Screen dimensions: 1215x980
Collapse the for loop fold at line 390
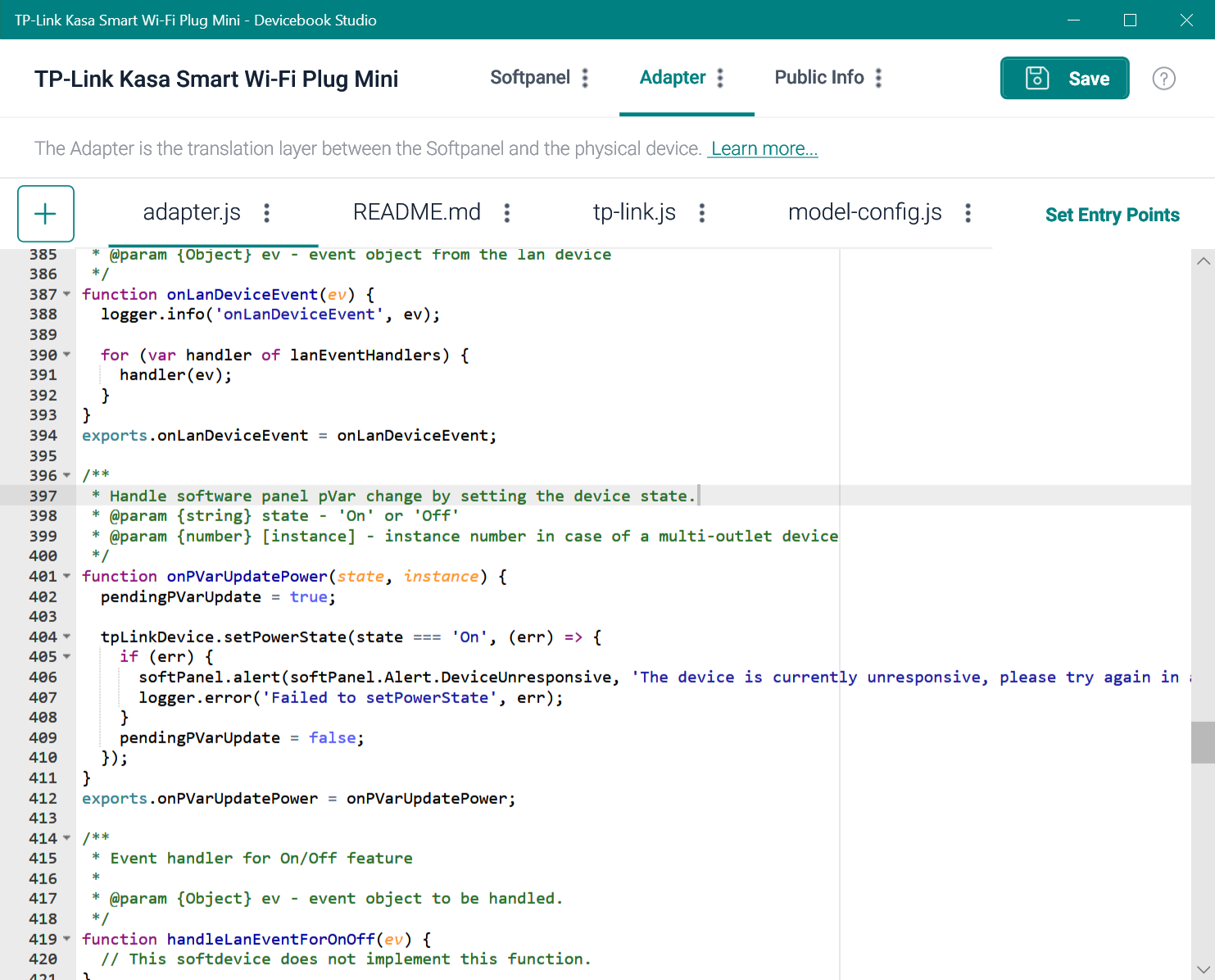tap(67, 355)
